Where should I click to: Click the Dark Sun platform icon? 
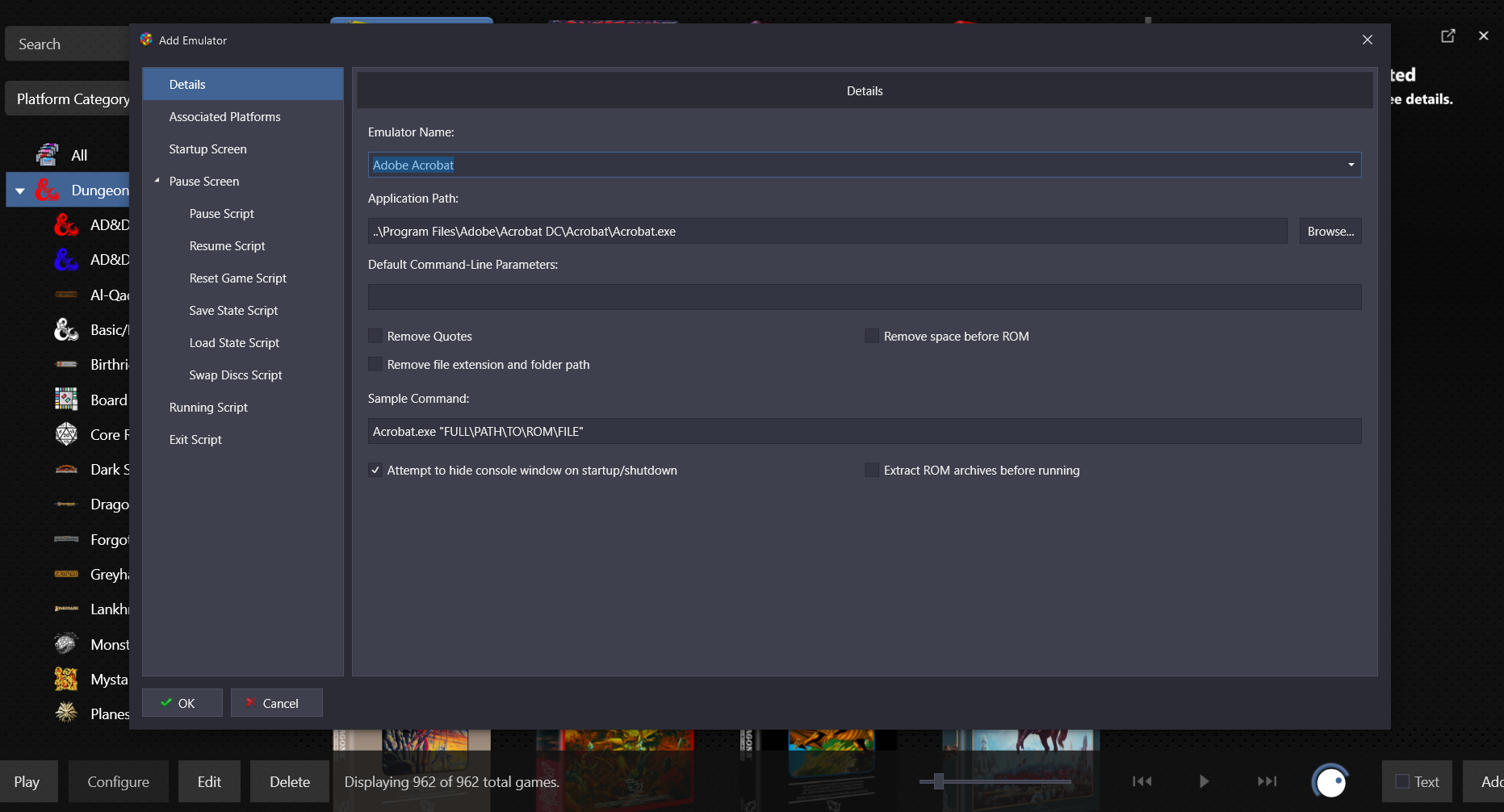[66, 469]
